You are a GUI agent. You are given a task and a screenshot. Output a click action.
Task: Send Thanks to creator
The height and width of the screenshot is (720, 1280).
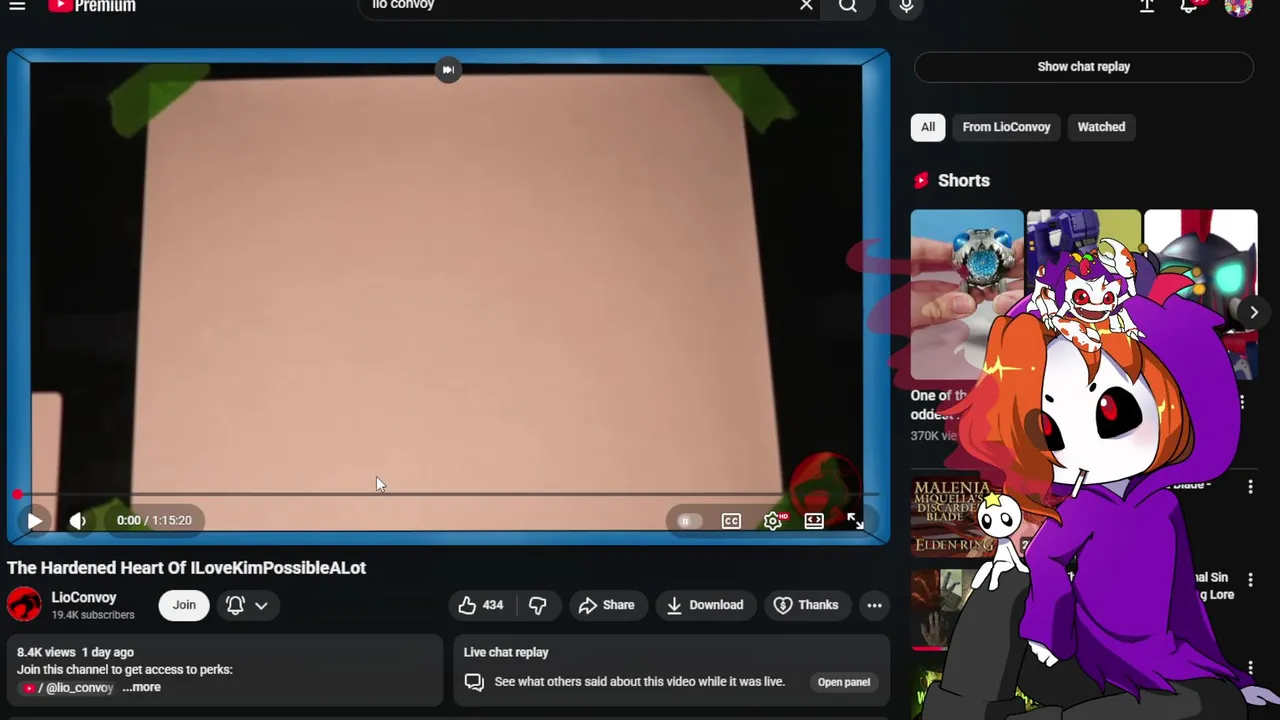click(806, 605)
